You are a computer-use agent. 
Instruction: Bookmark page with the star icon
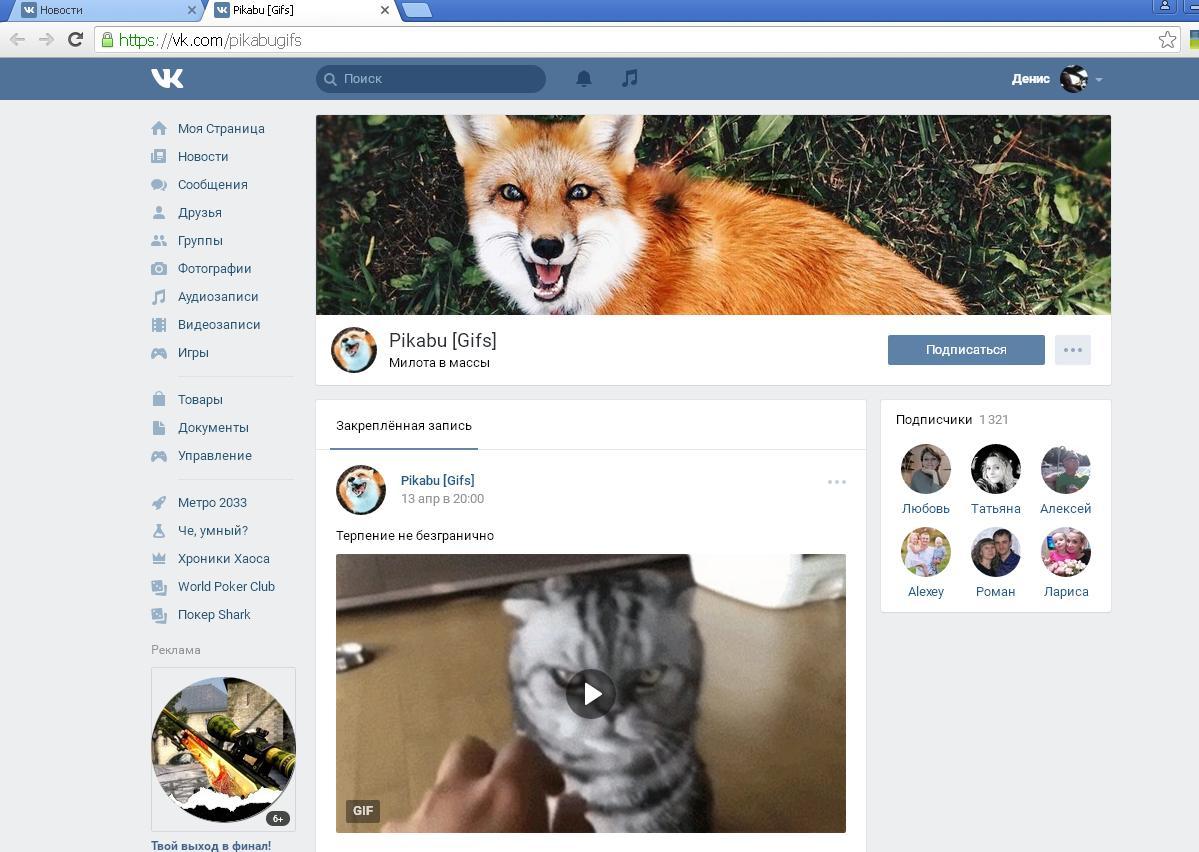click(1167, 40)
